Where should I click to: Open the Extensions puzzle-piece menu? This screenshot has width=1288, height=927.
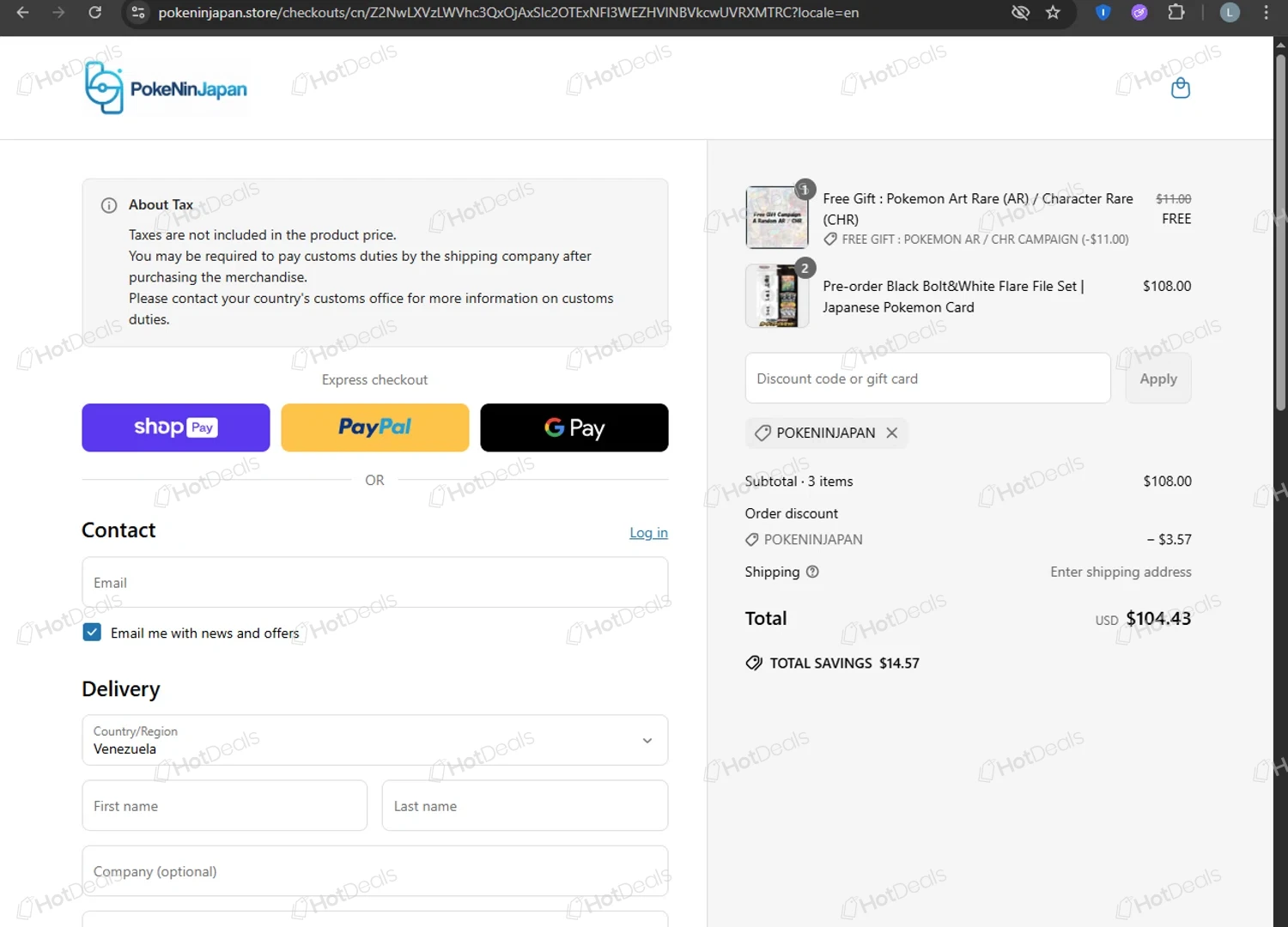pyautogui.click(x=1176, y=13)
